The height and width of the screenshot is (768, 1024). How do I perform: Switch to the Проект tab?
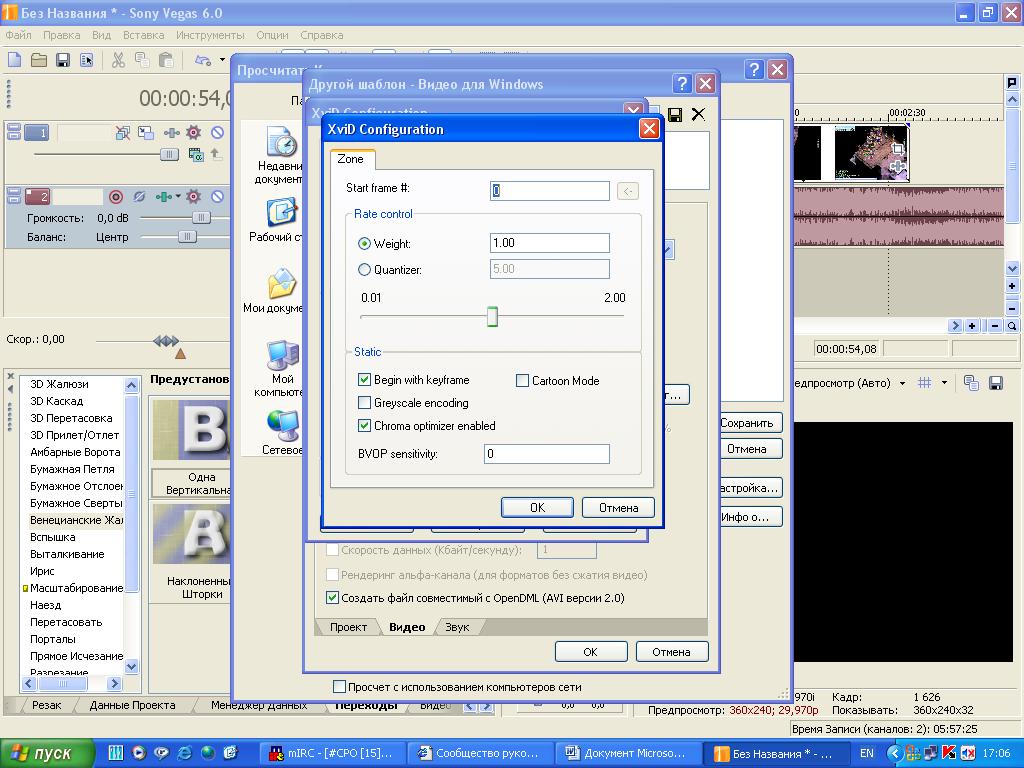[x=348, y=627]
